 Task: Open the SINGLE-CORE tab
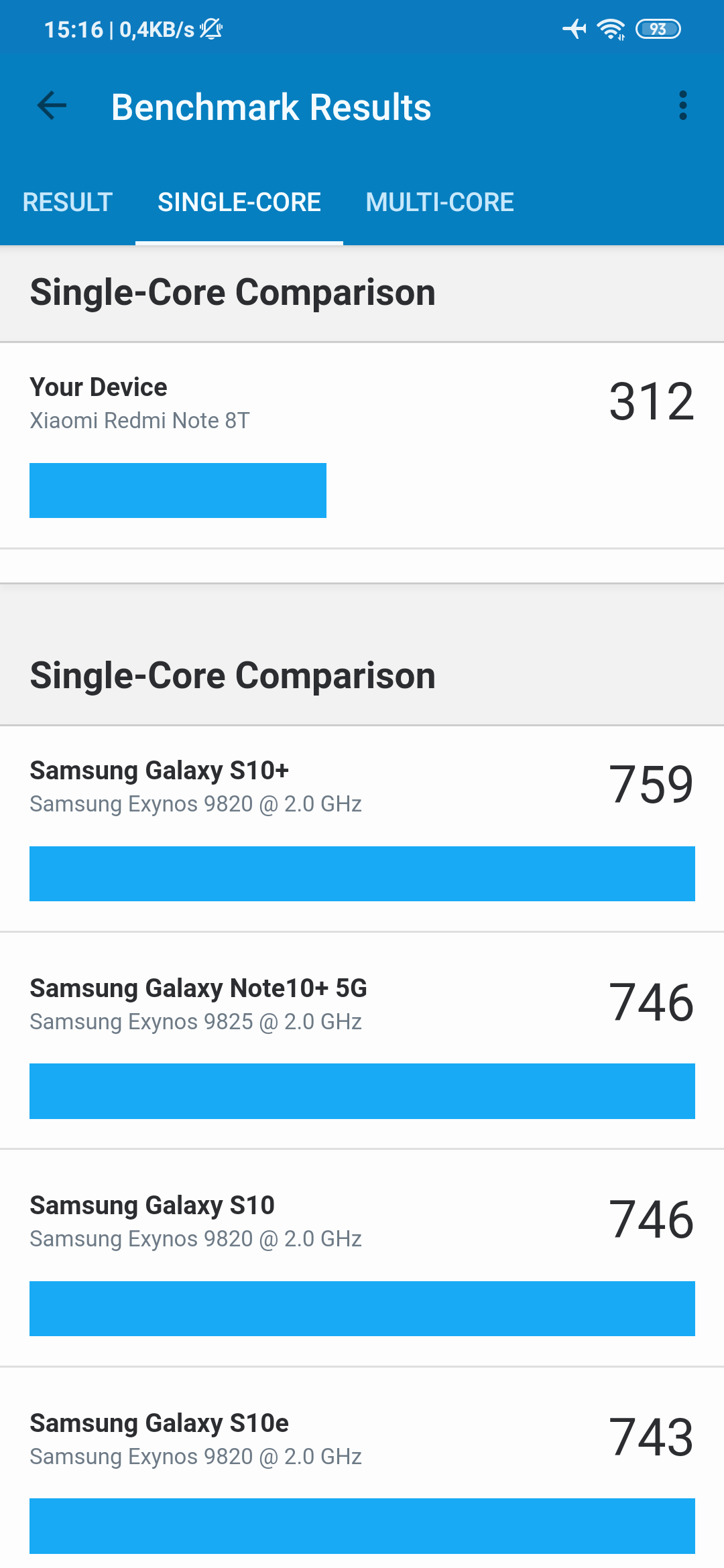tap(239, 202)
